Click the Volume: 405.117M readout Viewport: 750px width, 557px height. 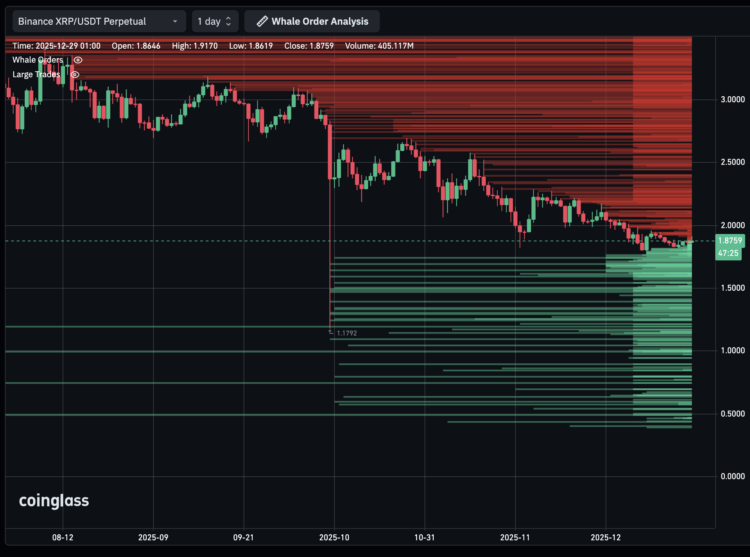[379, 46]
